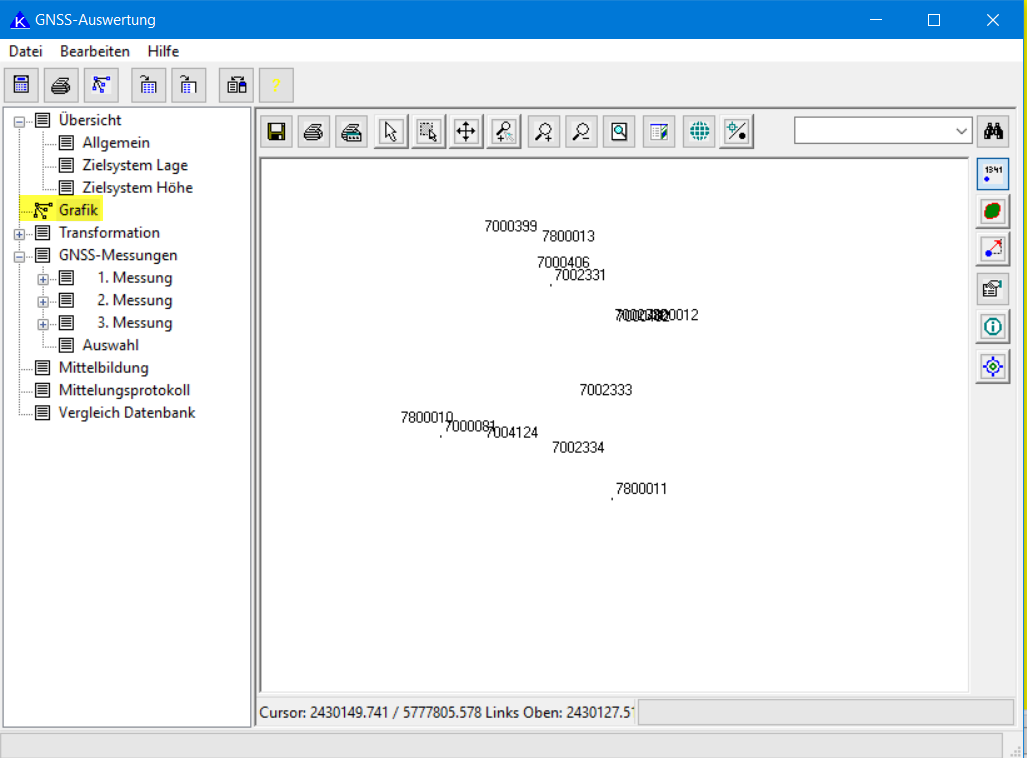Search using the binoculars icon
The width and height of the screenshot is (1027, 758).
pyautogui.click(x=993, y=131)
